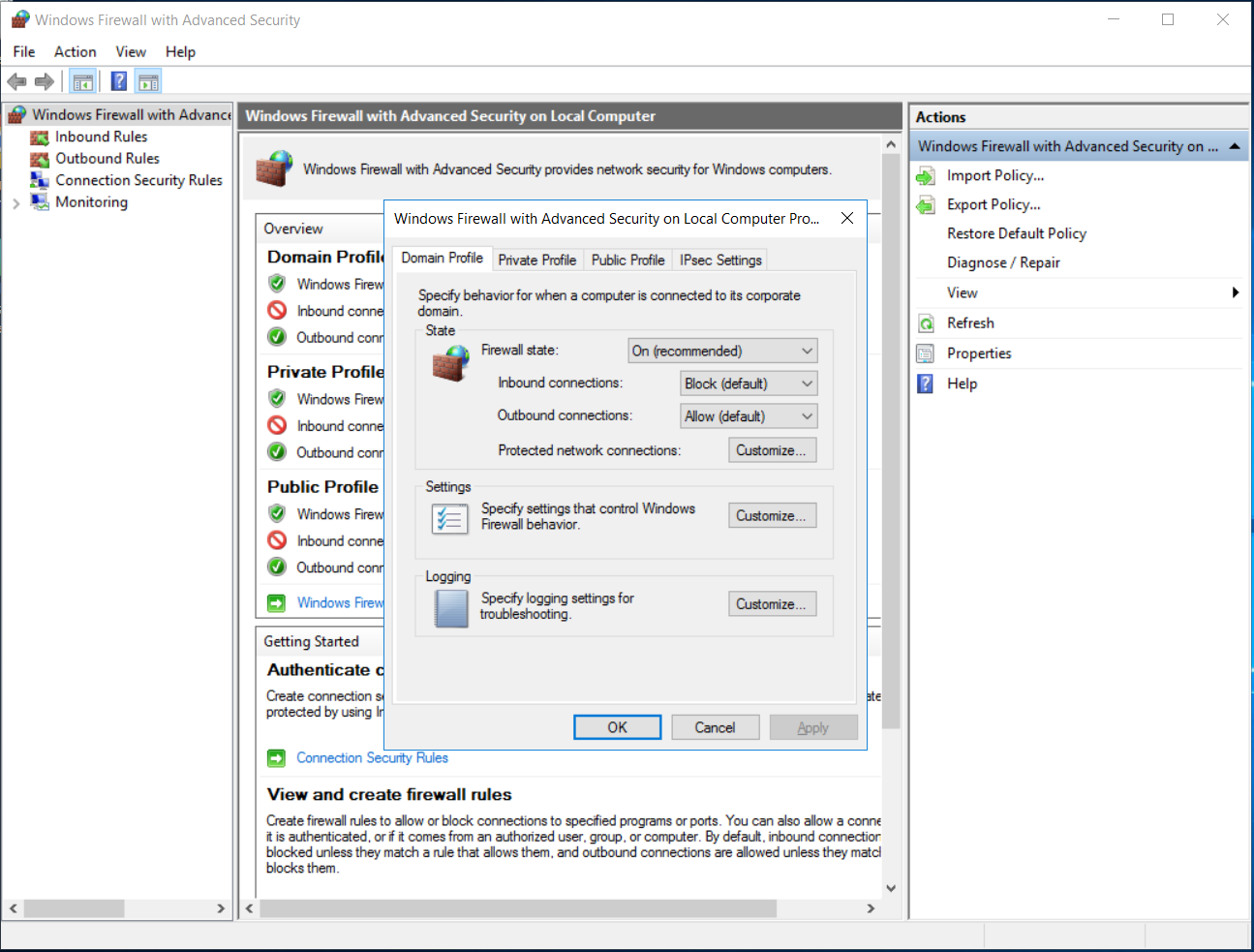Open the Inbound connections dropdown

(x=749, y=384)
